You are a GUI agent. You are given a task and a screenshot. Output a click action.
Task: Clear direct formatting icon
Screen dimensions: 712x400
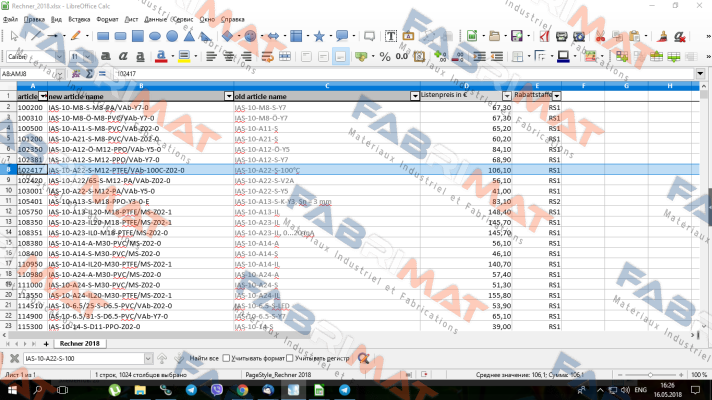[680, 36]
